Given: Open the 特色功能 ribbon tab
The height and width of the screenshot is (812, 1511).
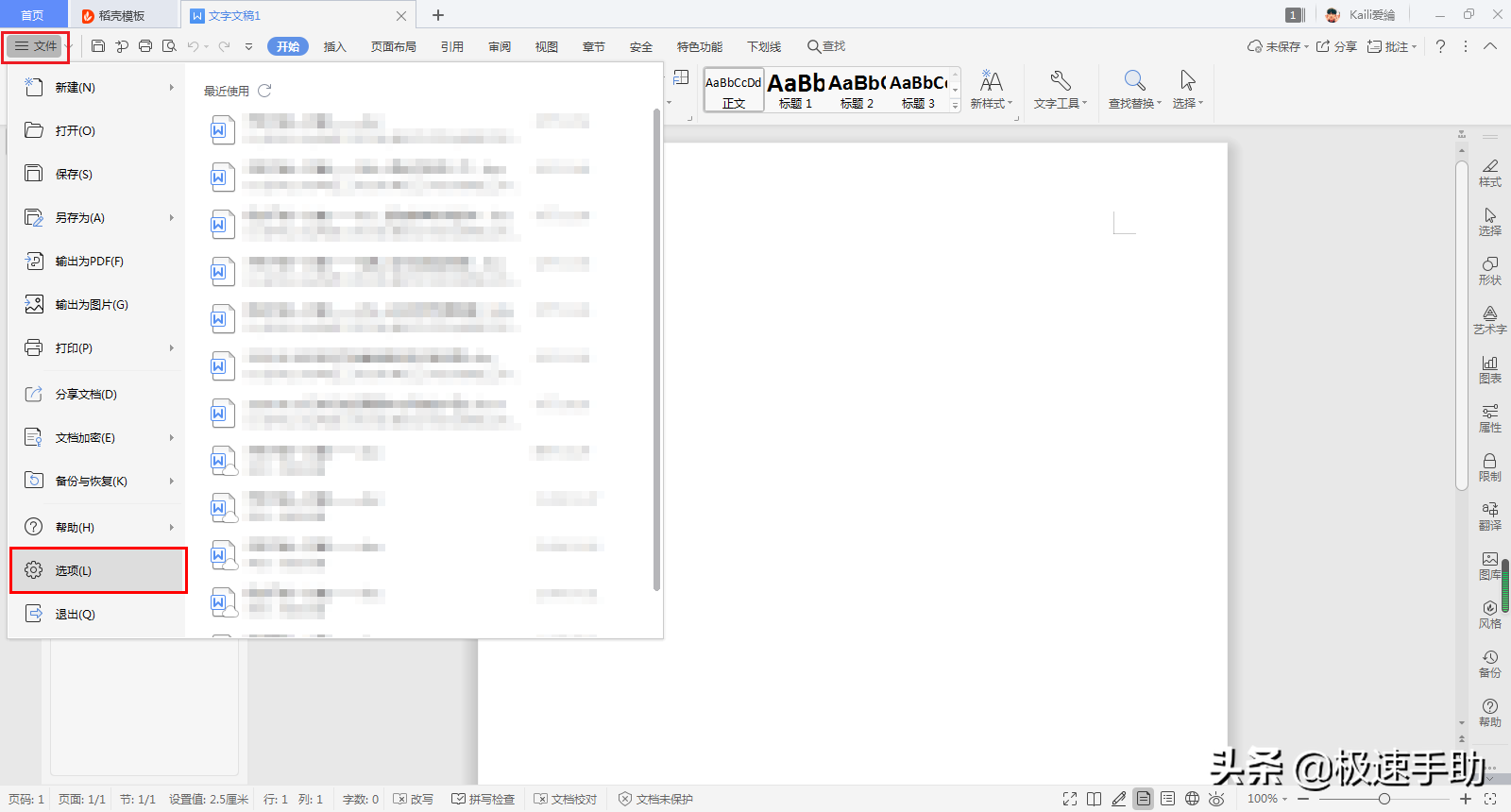Looking at the screenshot, I should coord(700,46).
